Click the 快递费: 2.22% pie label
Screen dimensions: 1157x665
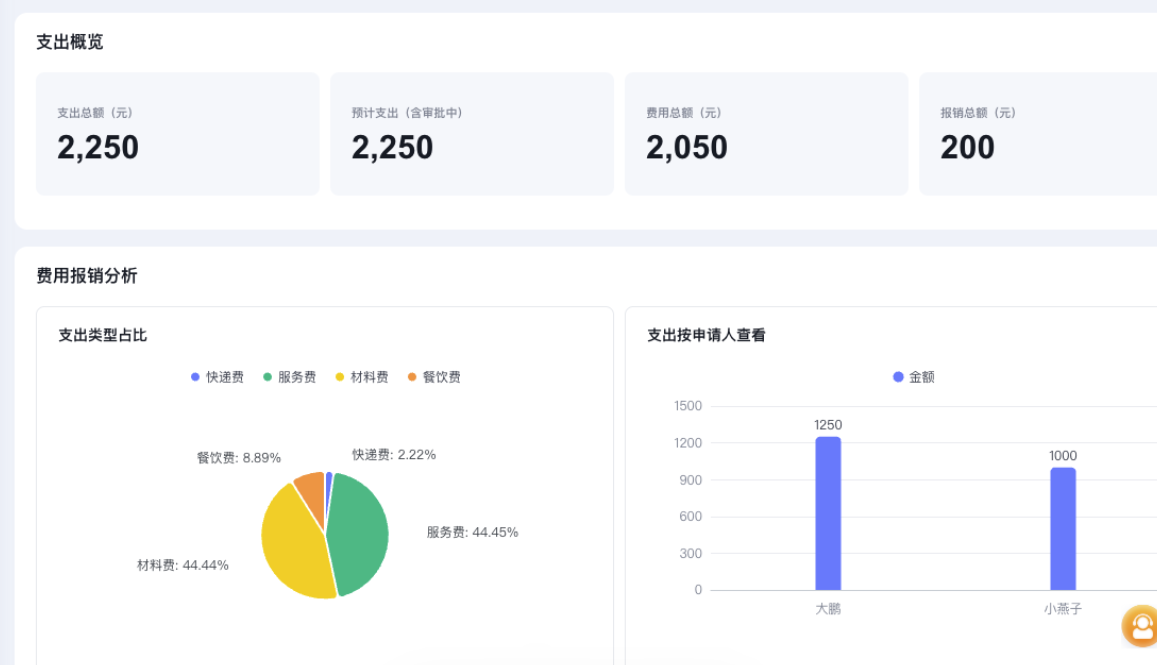point(394,455)
